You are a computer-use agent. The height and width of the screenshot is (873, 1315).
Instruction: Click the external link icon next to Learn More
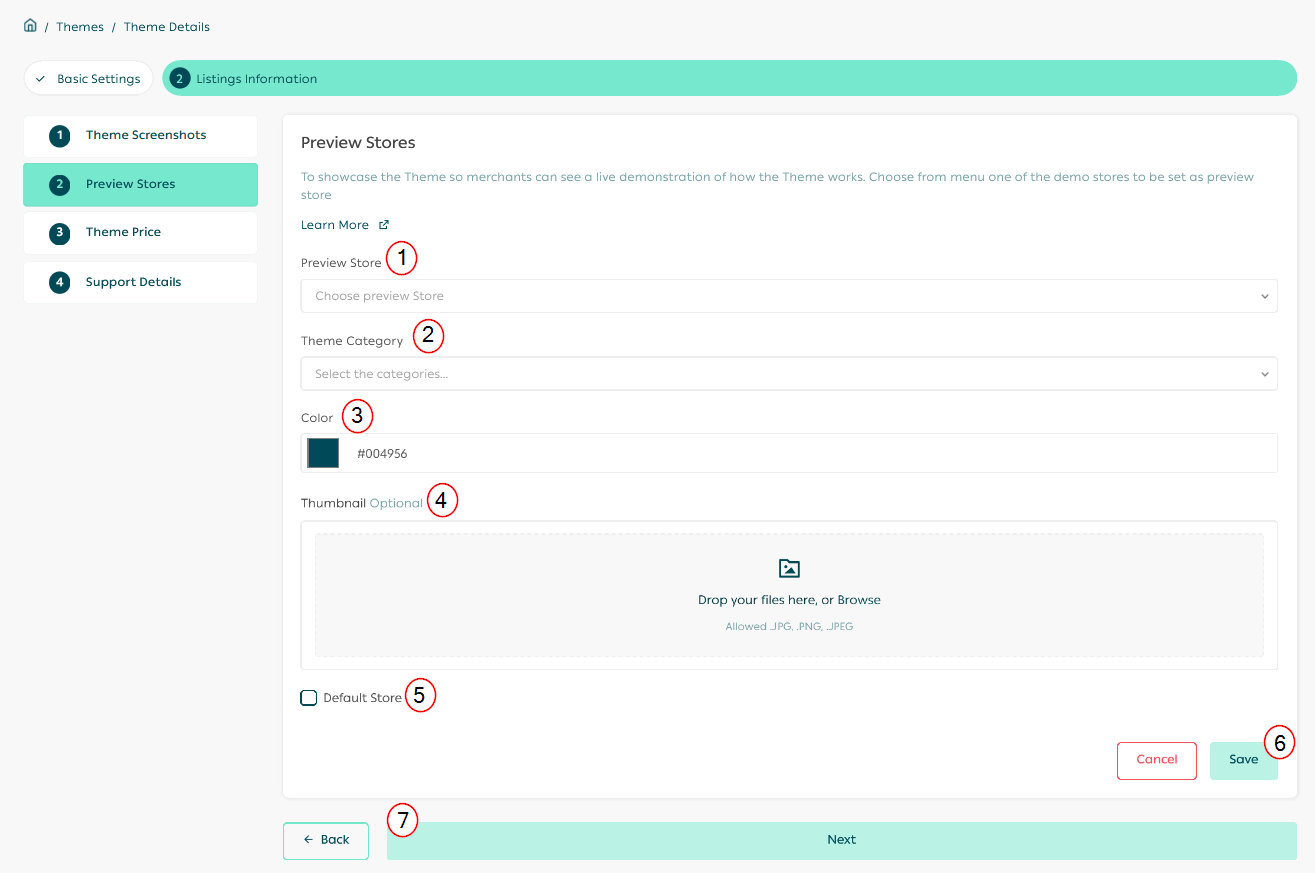[384, 224]
